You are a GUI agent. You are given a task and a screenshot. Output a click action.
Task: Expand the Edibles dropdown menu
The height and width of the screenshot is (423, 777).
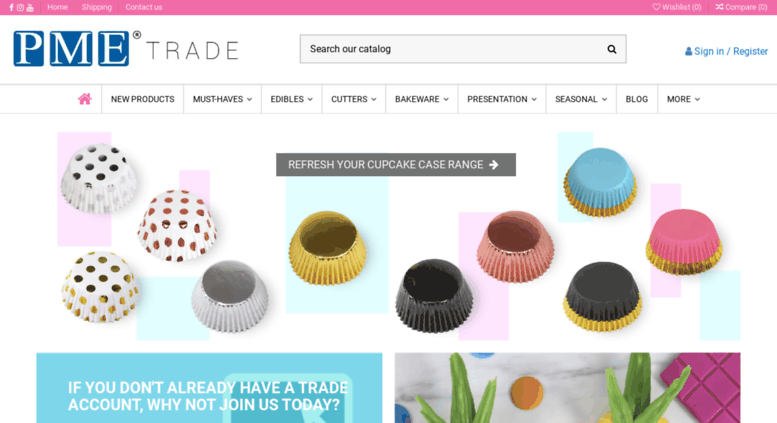(x=291, y=99)
